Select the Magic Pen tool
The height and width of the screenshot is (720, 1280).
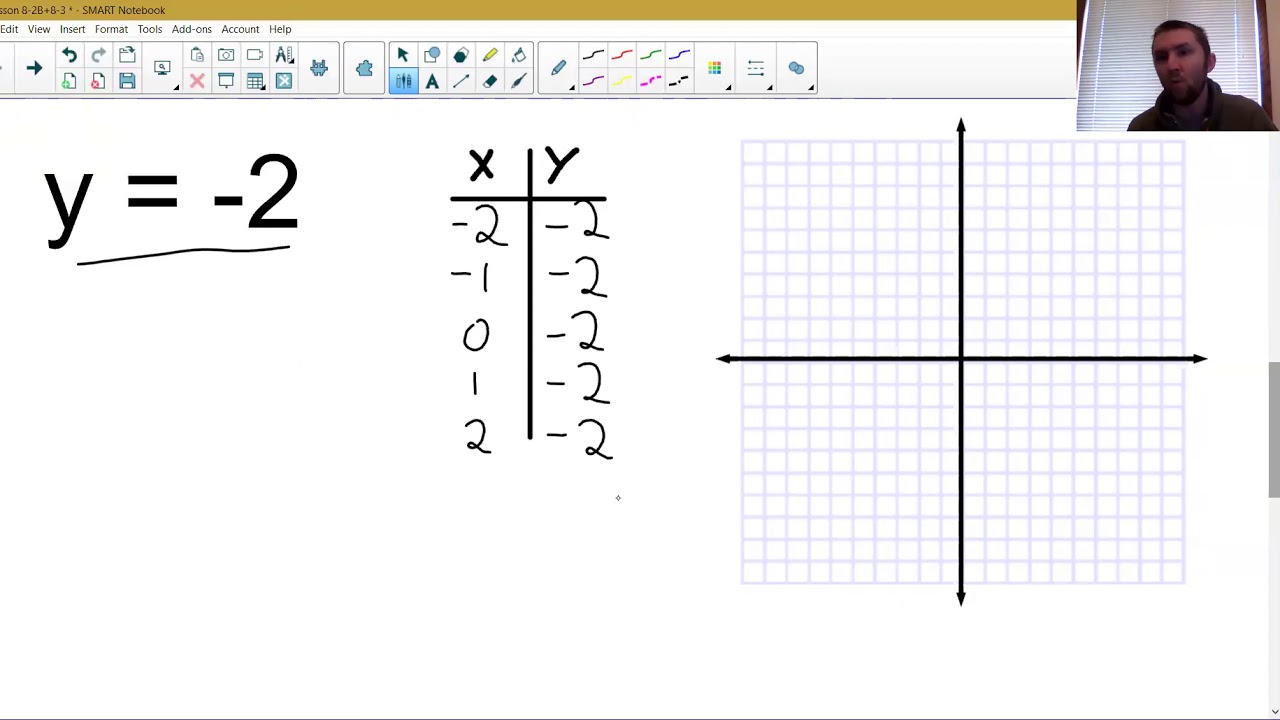(519, 82)
